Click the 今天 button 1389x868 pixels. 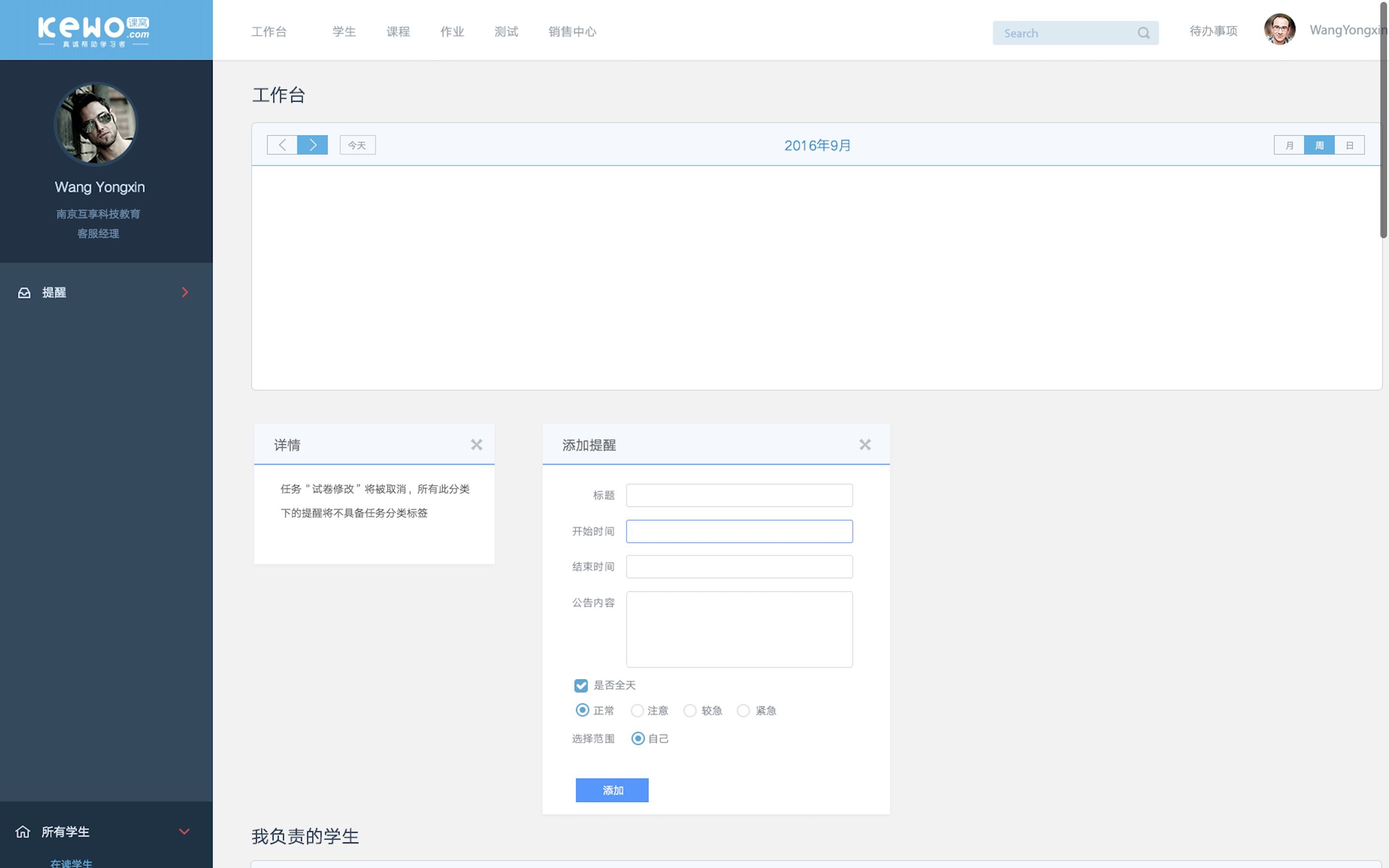[357, 145]
